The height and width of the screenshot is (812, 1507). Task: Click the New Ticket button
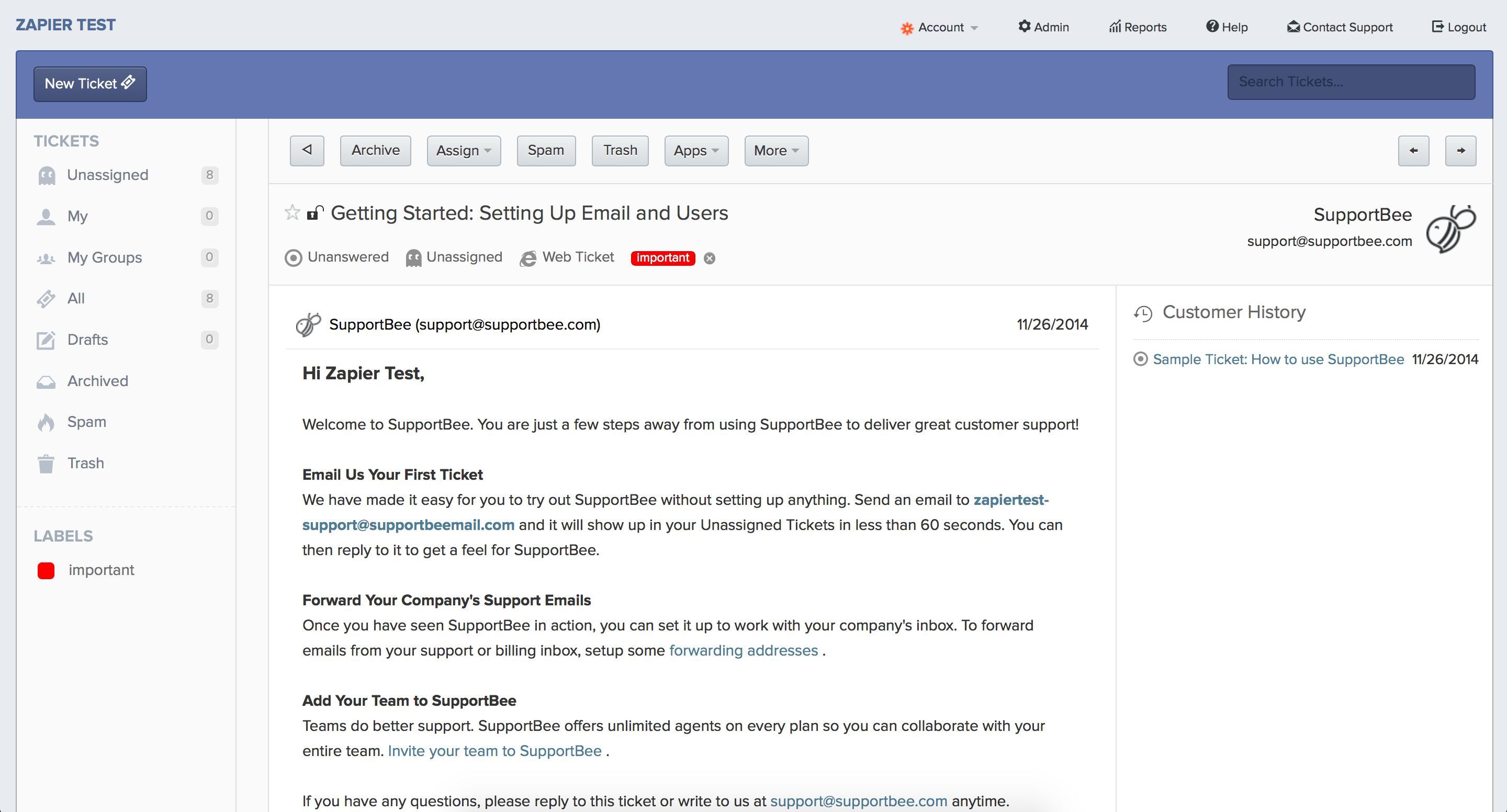[x=89, y=83]
